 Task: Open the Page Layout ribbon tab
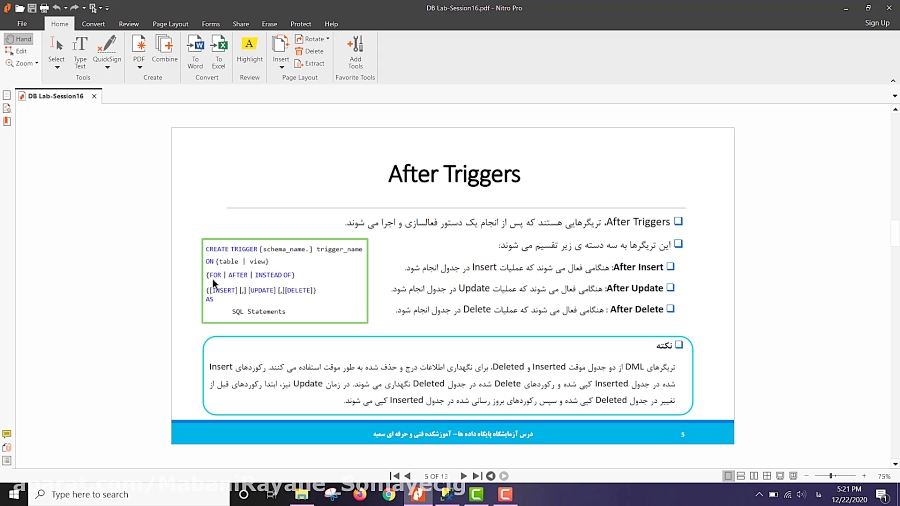(x=170, y=23)
